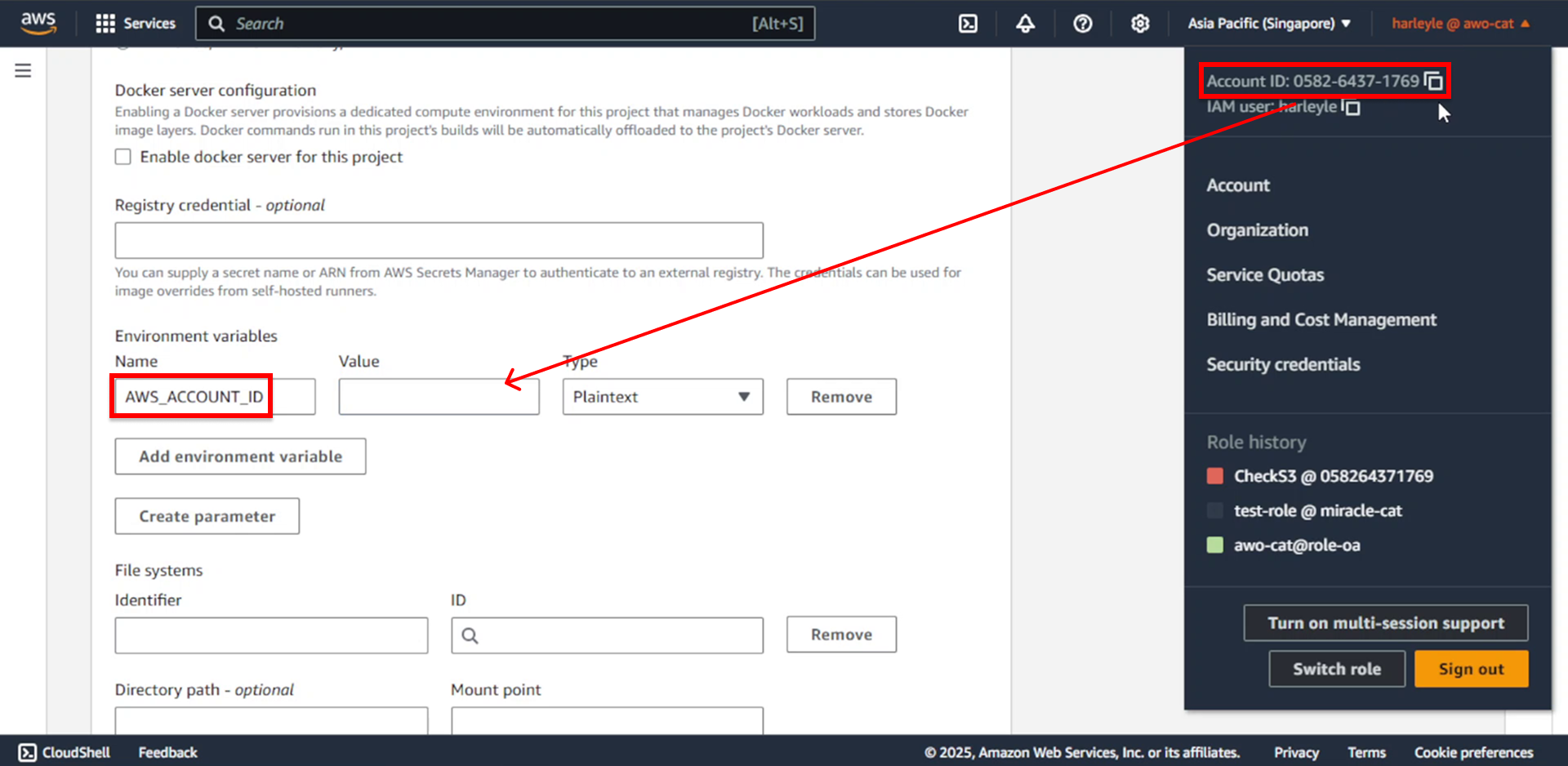The width and height of the screenshot is (1568, 766).
Task: Open the help question mark menu
Action: point(1083,24)
